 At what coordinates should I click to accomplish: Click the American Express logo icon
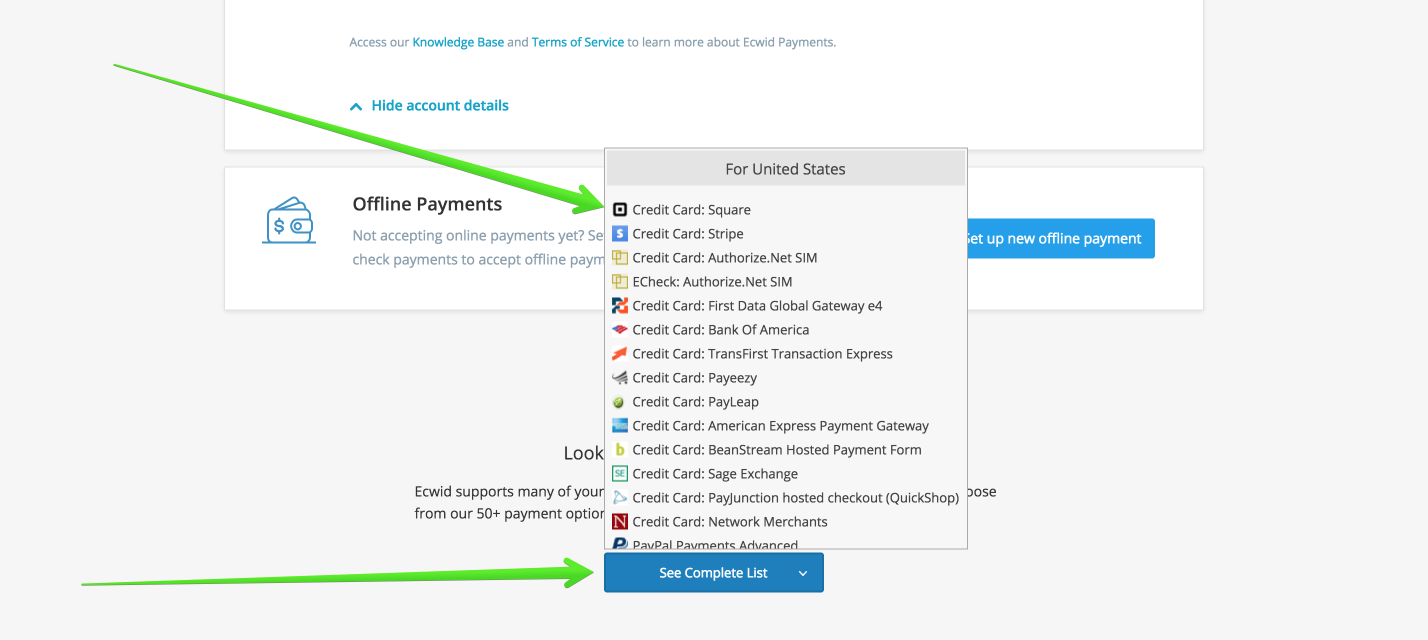pyautogui.click(x=620, y=426)
